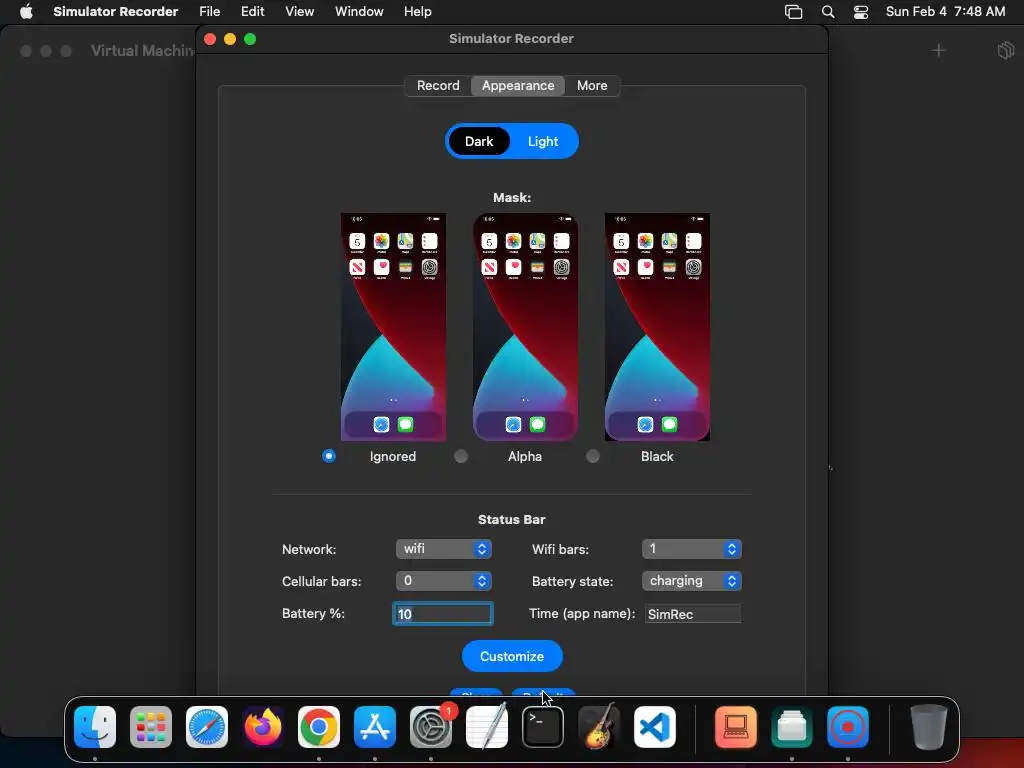Click the copy icon in Virtual Machine window
This screenshot has height=768, width=1024.
pyautogui.click(x=1006, y=50)
